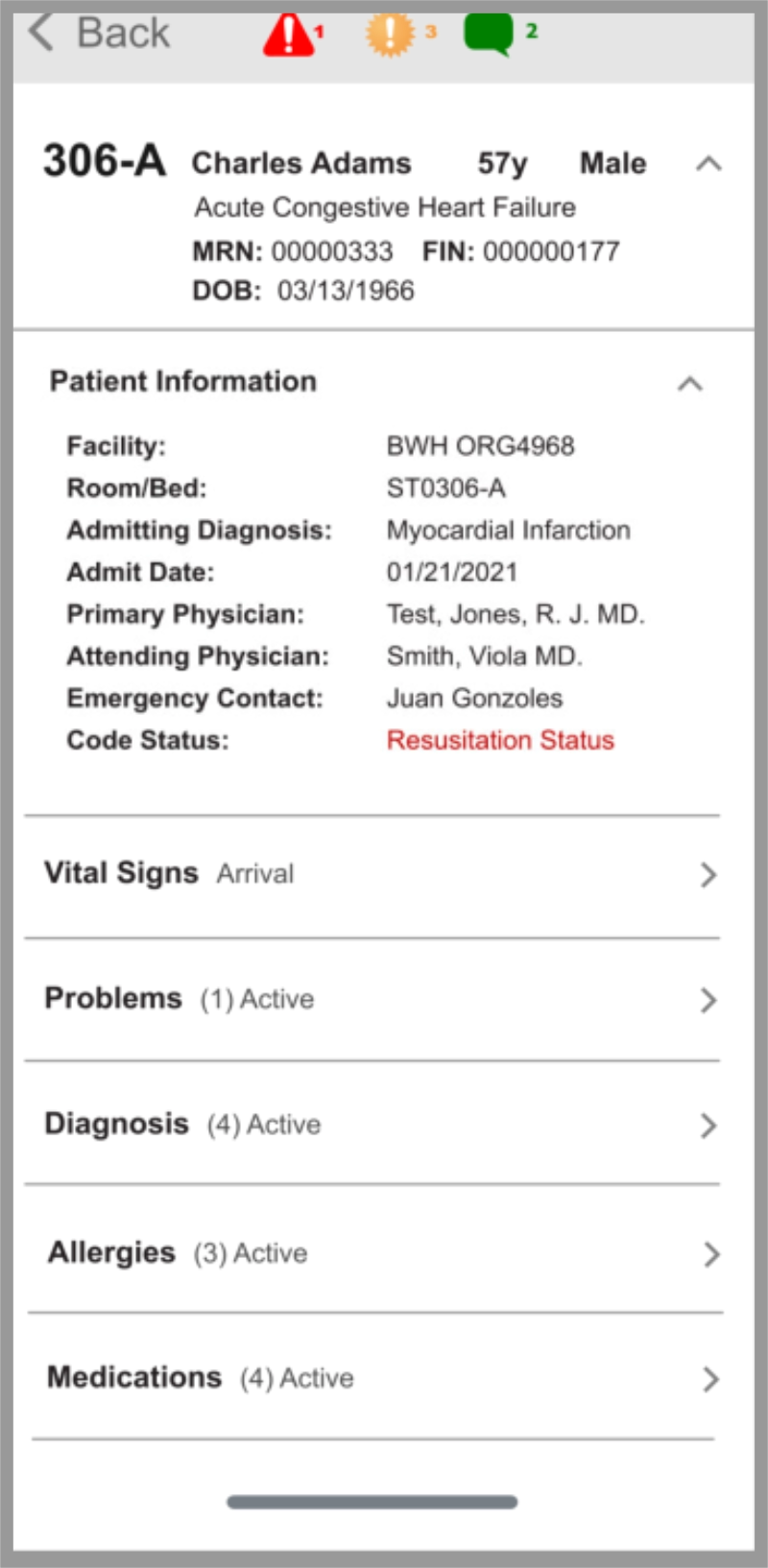Collapse the Patient Information section
768x1568 pixels.
pos(690,384)
